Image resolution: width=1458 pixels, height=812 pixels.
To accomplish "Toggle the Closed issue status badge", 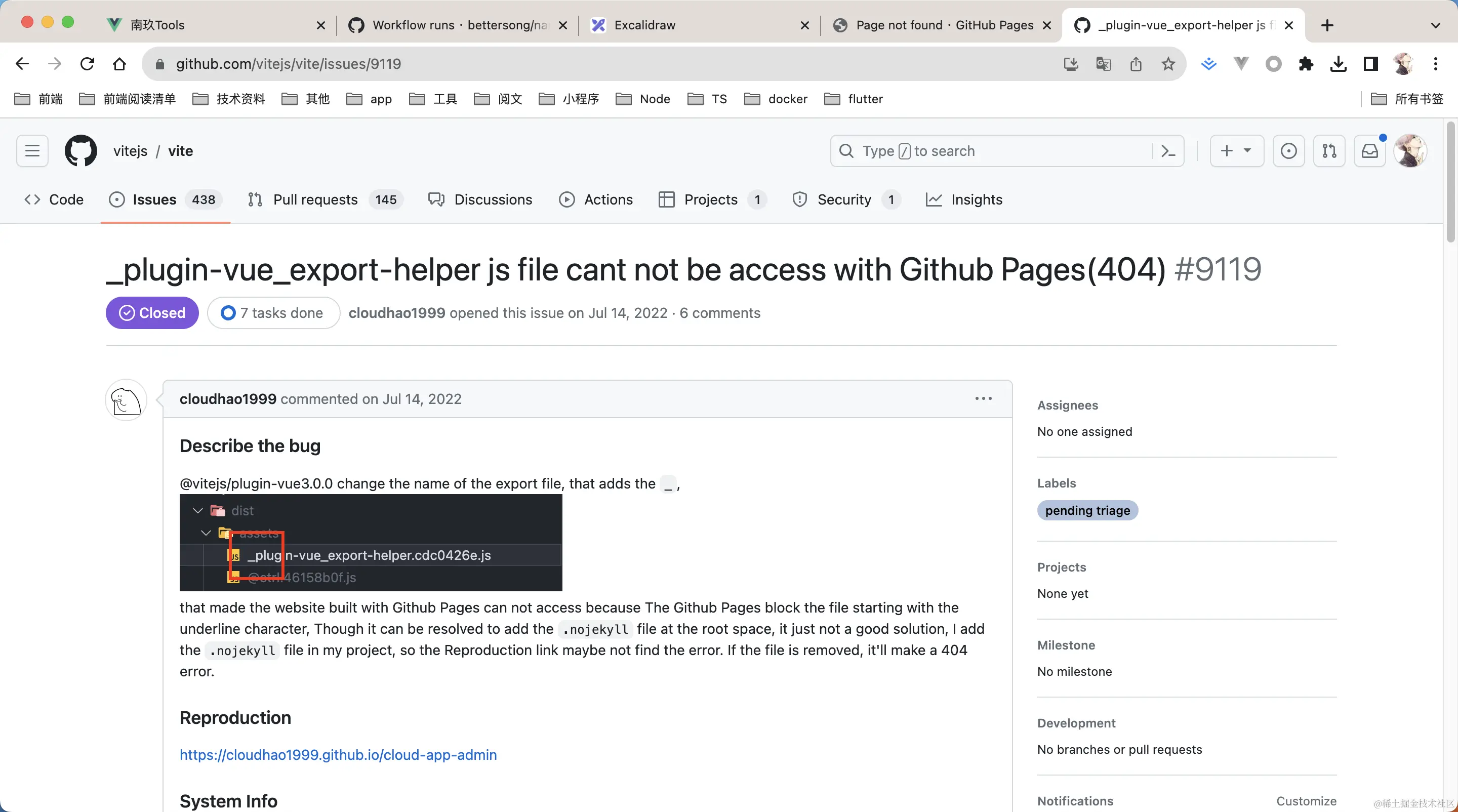I will point(151,313).
